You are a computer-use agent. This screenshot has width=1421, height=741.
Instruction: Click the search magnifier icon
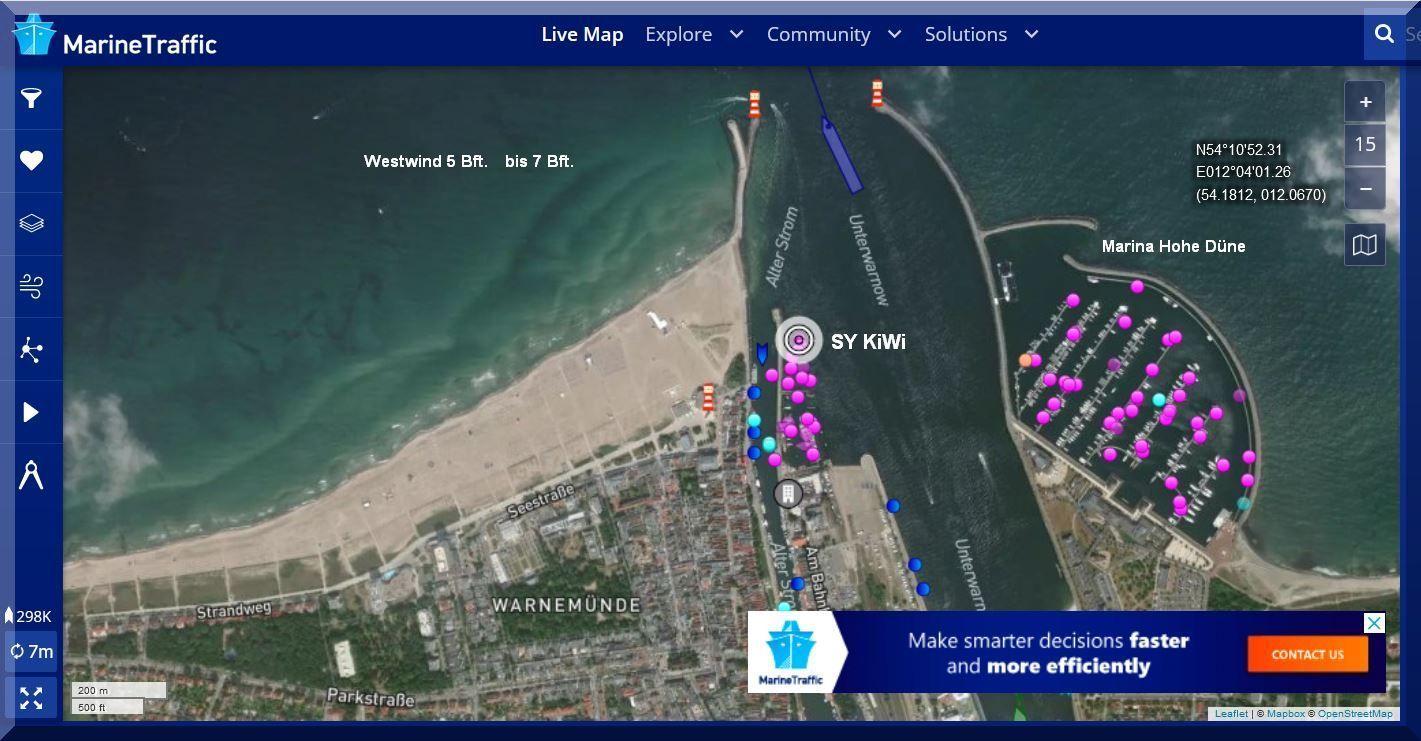(1384, 34)
